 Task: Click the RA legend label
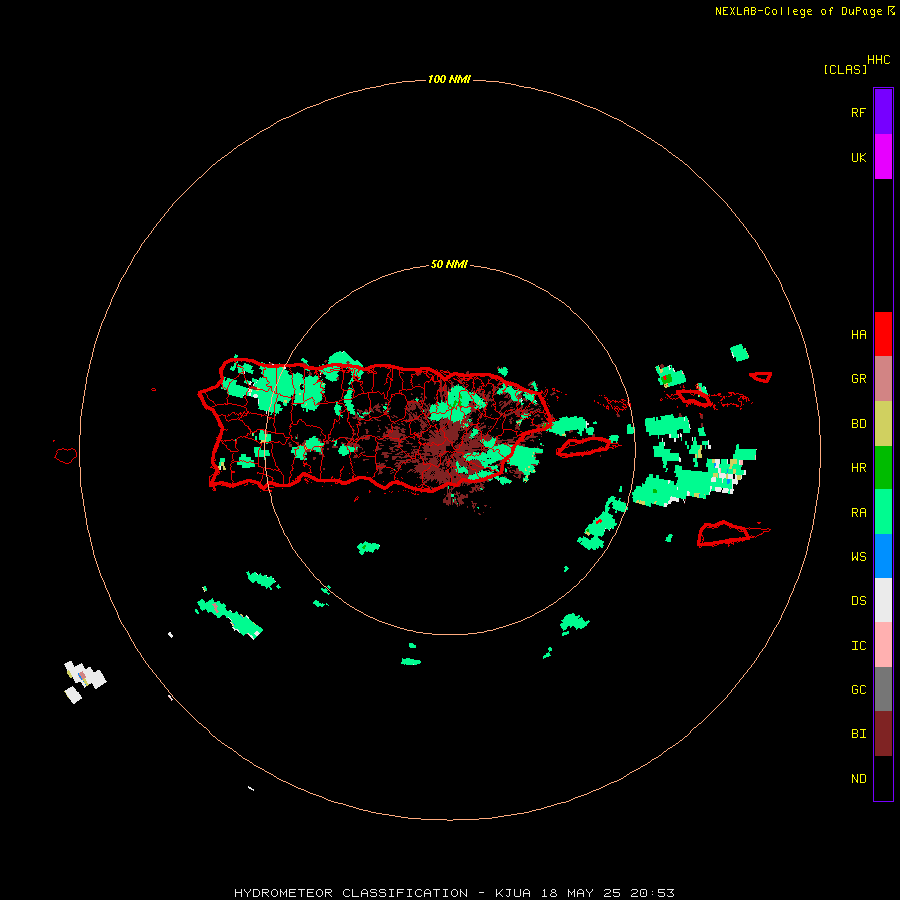pos(858,513)
